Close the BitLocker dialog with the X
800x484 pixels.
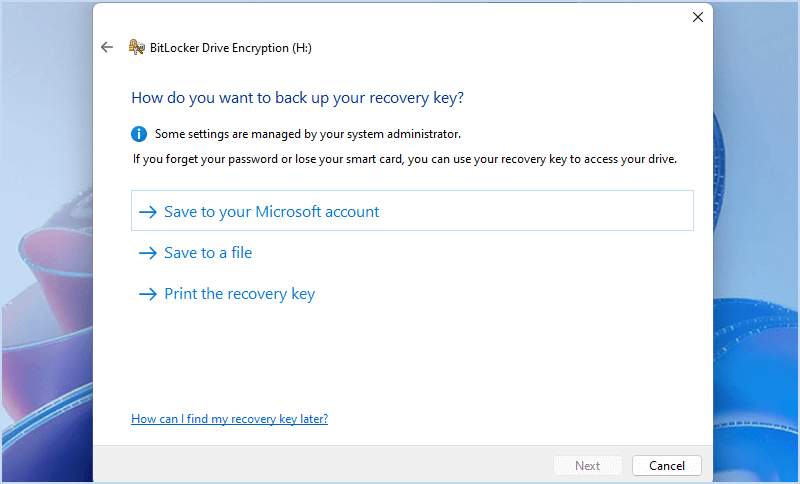coord(697,17)
